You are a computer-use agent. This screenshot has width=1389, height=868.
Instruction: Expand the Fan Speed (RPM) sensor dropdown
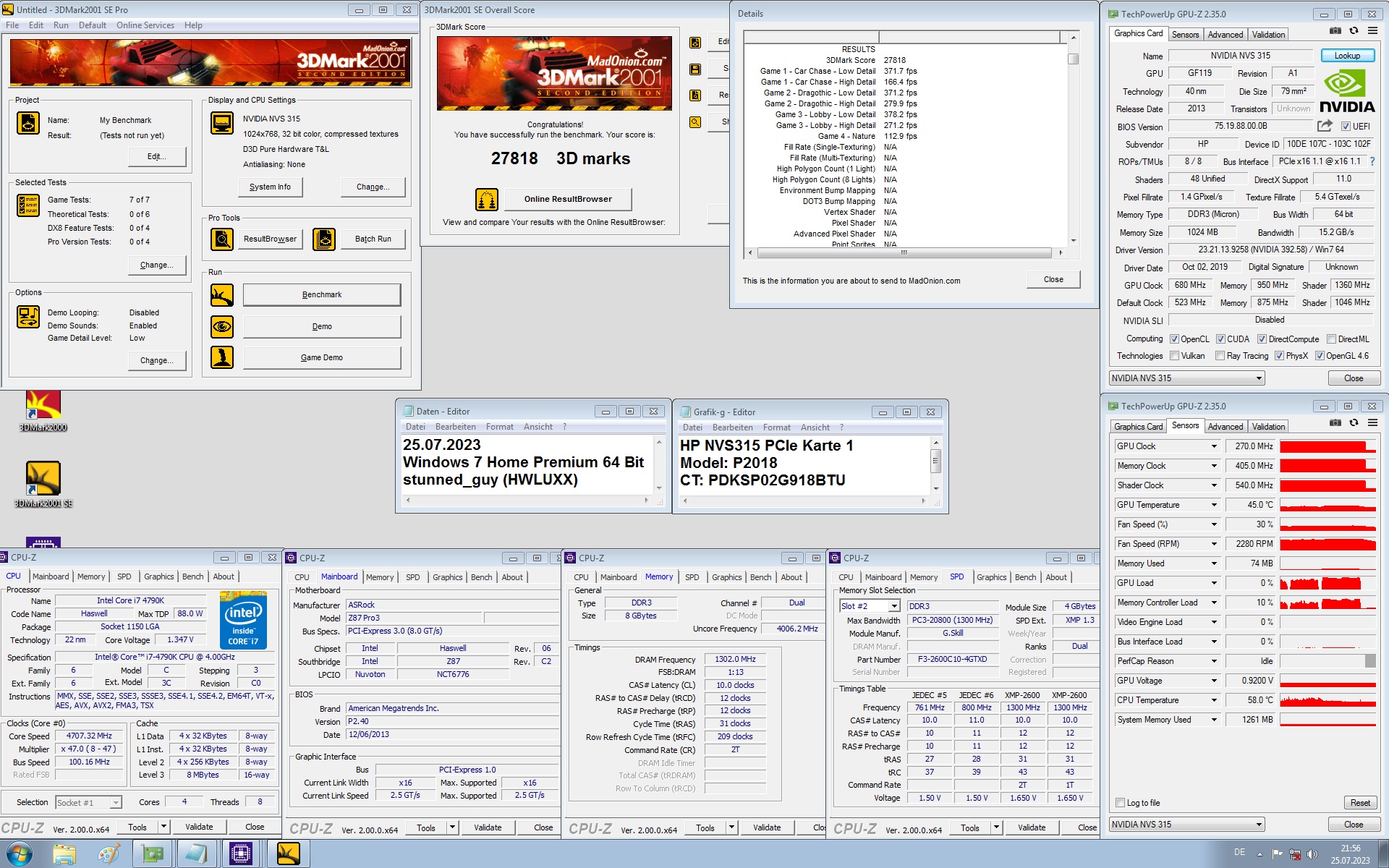click(x=1214, y=545)
